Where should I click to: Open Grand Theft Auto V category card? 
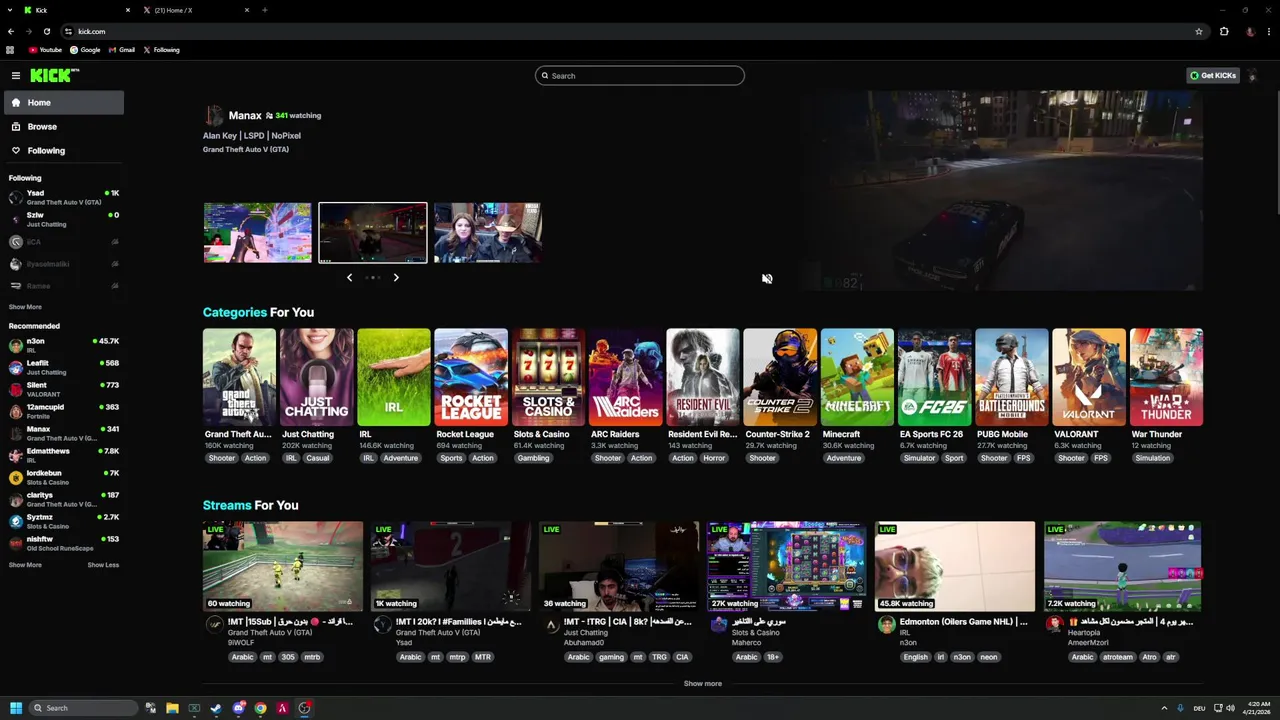(x=239, y=377)
